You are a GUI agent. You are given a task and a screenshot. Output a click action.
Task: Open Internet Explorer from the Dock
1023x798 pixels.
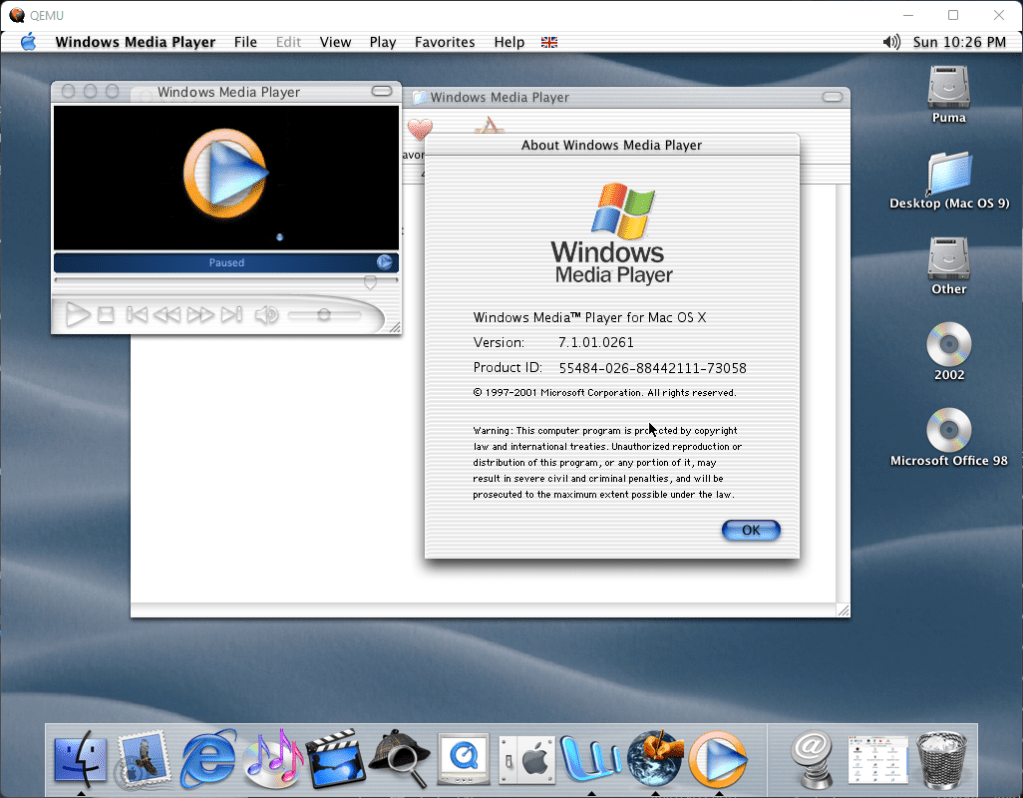tap(208, 757)
